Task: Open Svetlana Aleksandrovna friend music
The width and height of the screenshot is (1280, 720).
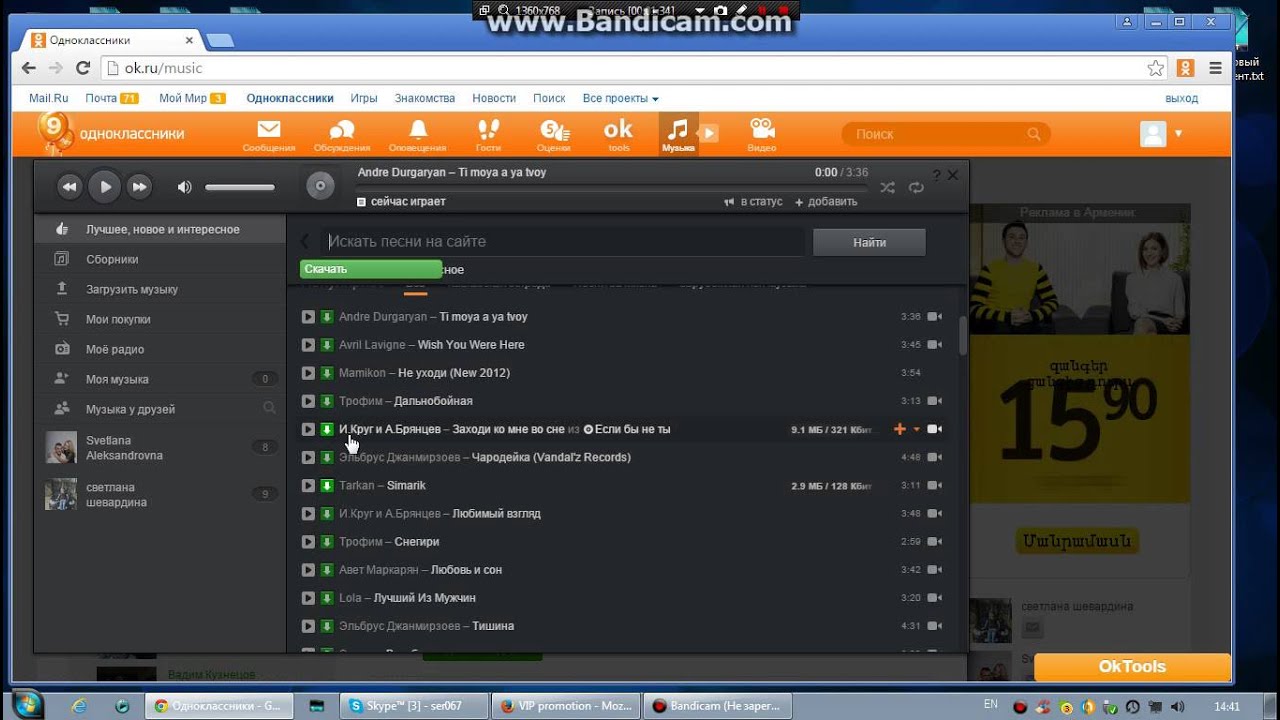Action: (160, 447)
